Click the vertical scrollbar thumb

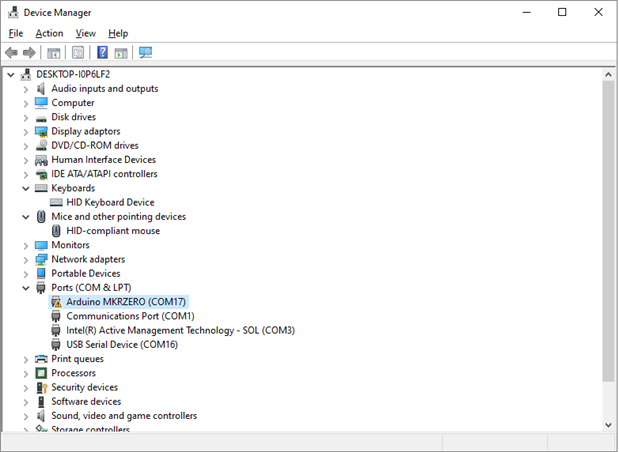click(608, 231)
